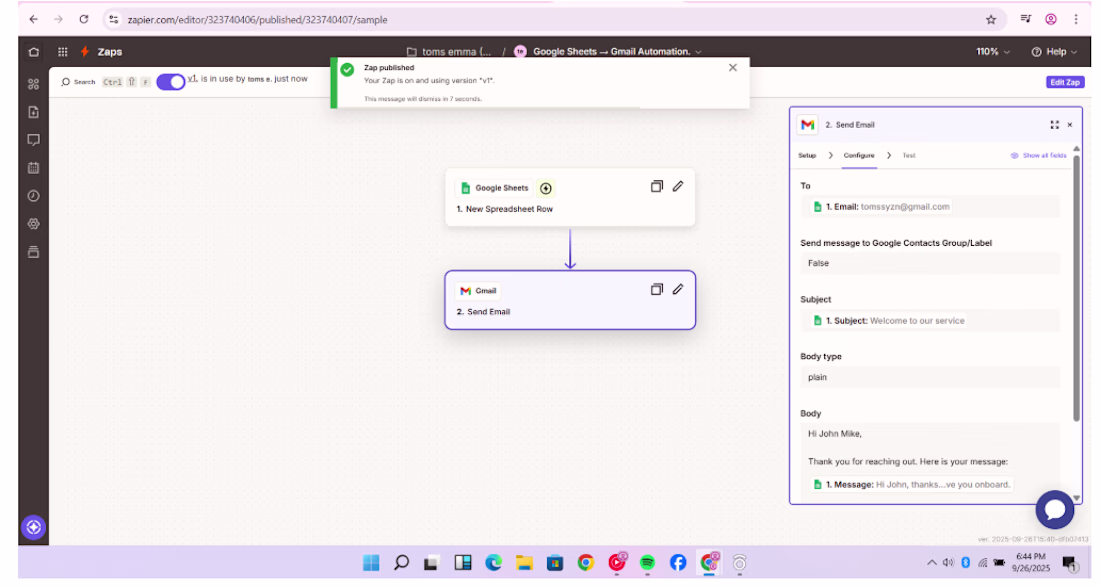Dismiss the Zap published notification
Viewport: 1100px width, 587px height.
click(x=733, y=68)
